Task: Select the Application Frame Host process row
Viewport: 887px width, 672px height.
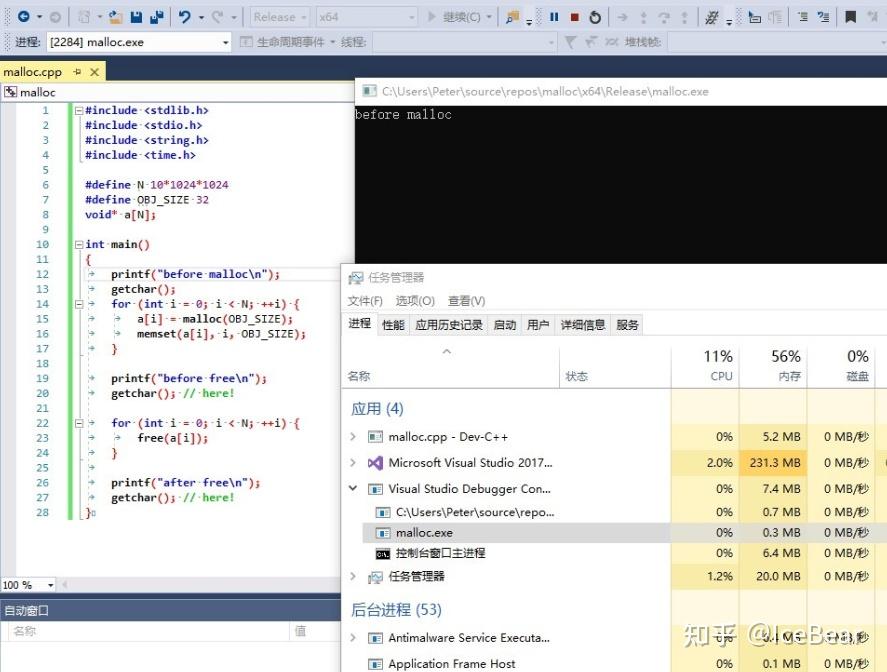Action: coord(614,664)
